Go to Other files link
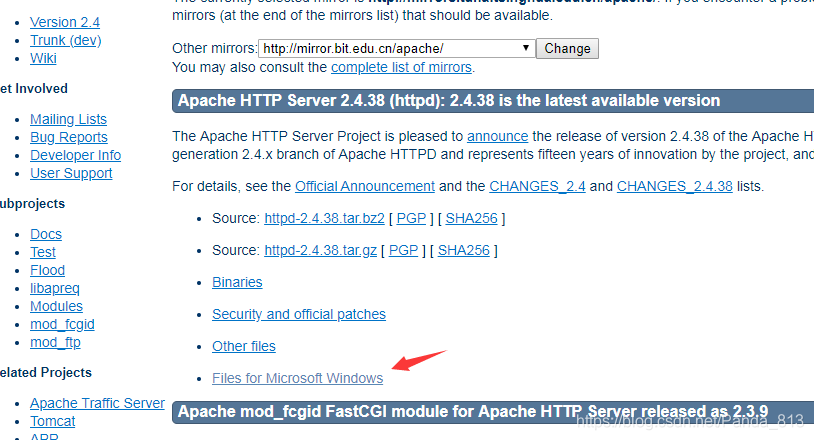This screenshot has height=440, width=814. pos(243,346)
